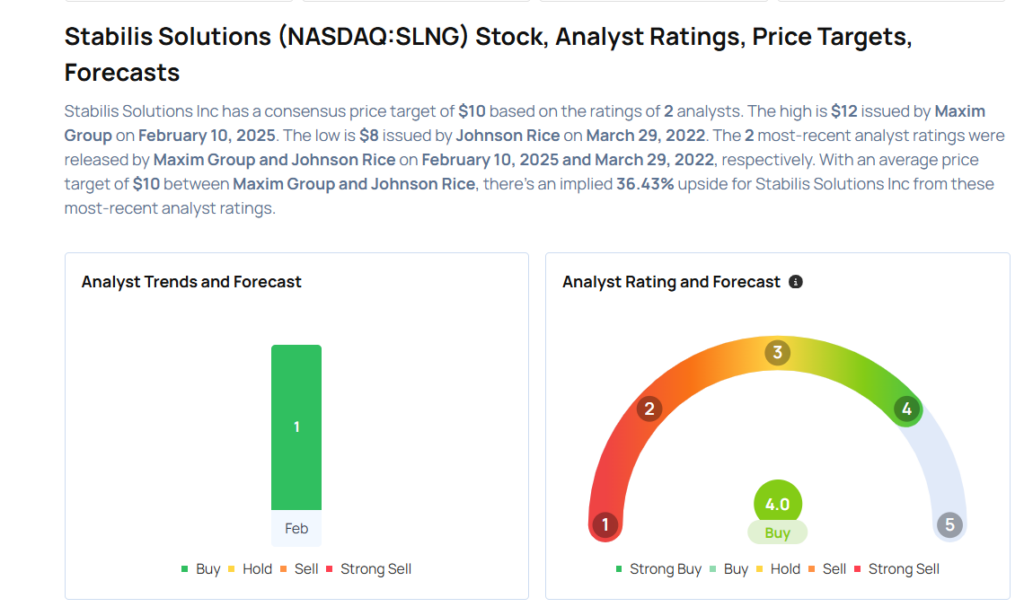
Task: Click the first bold Maxim Group mention
Action: (x=959, y=112)
